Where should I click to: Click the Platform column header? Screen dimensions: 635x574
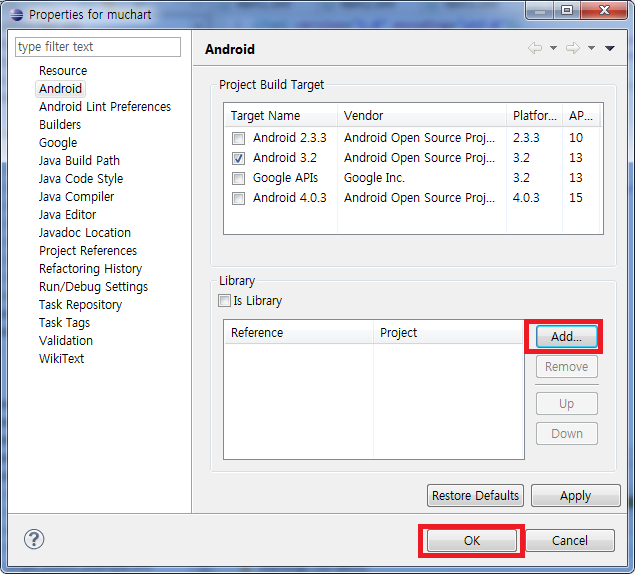tap(534, 116)
